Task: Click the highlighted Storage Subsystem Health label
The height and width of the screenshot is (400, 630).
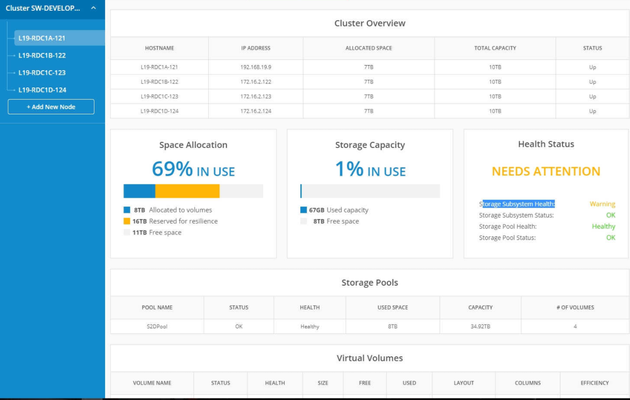Action: (517, 204)
